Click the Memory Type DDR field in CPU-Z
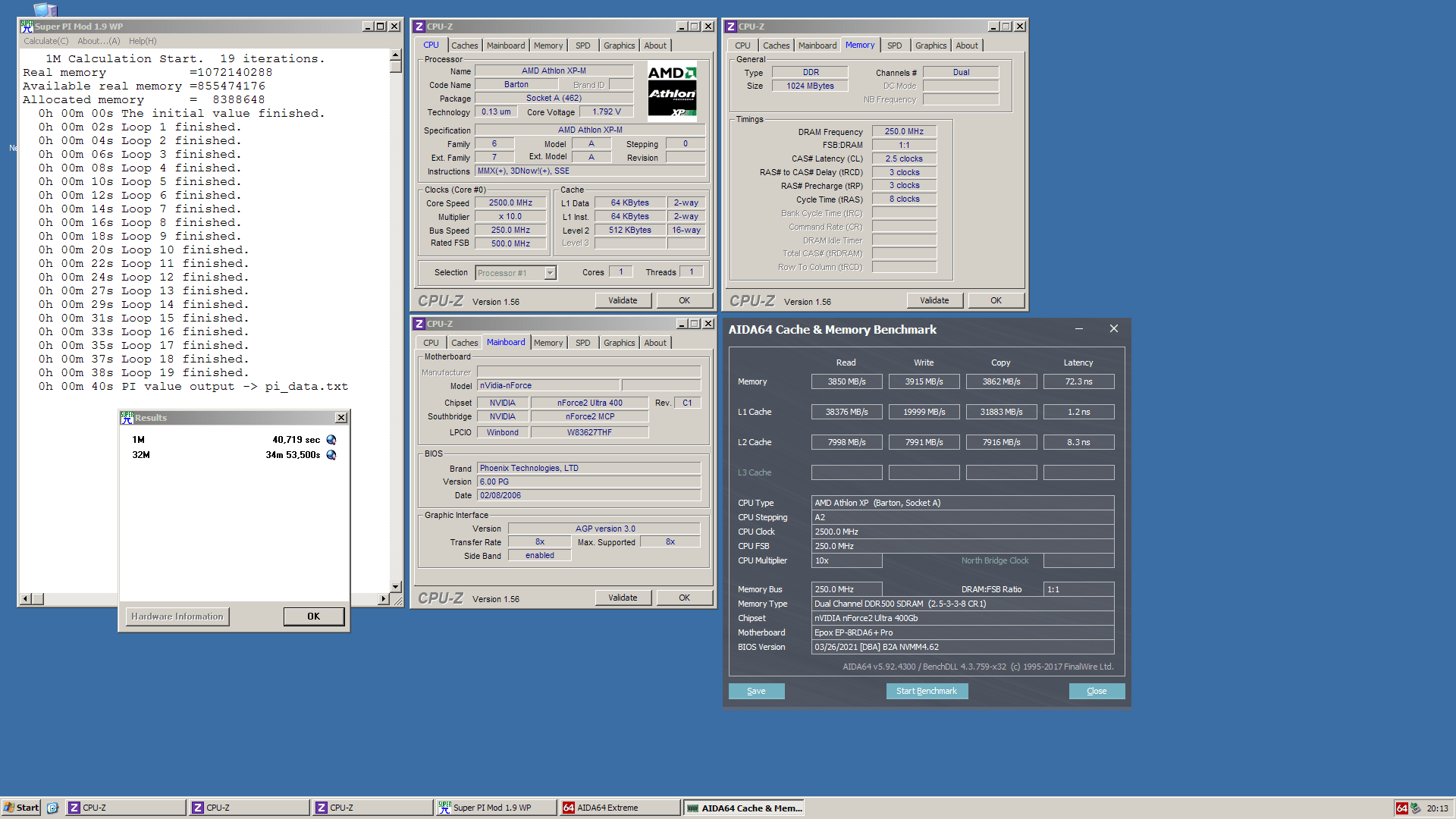1456x819 pixels. pyautogui.click(x=811, y=73)
